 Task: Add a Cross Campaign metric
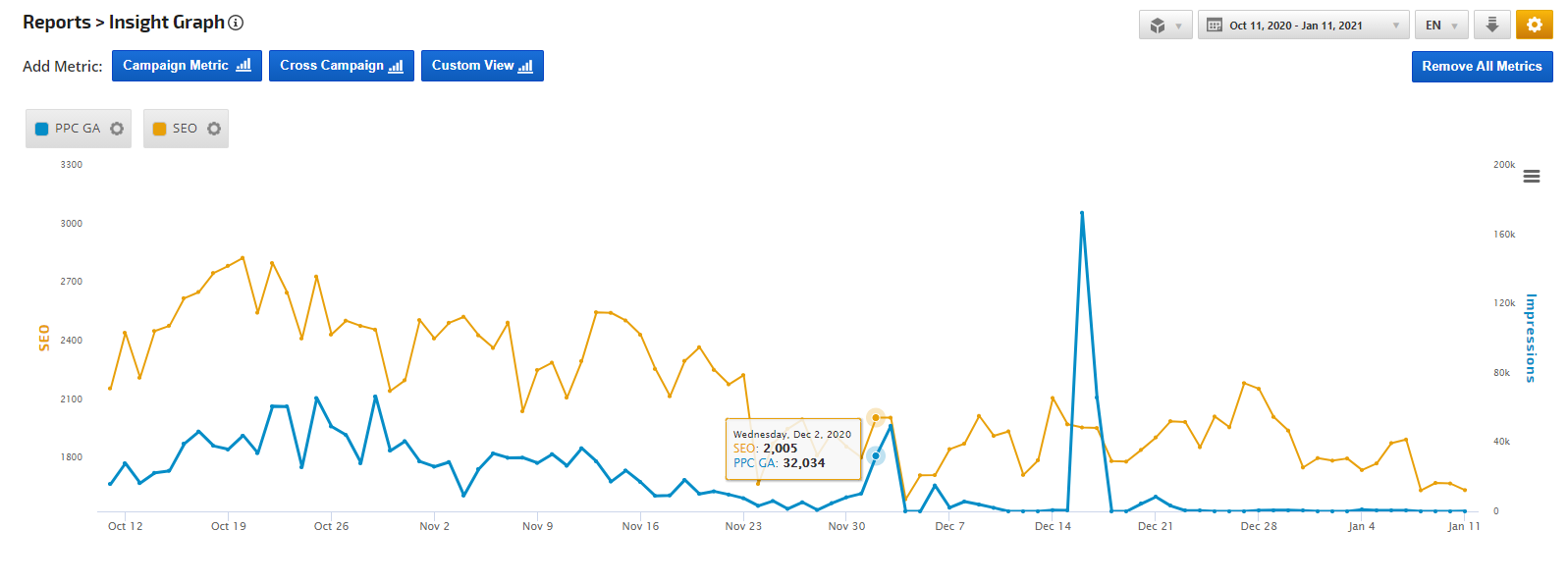(x=341, y=66)
